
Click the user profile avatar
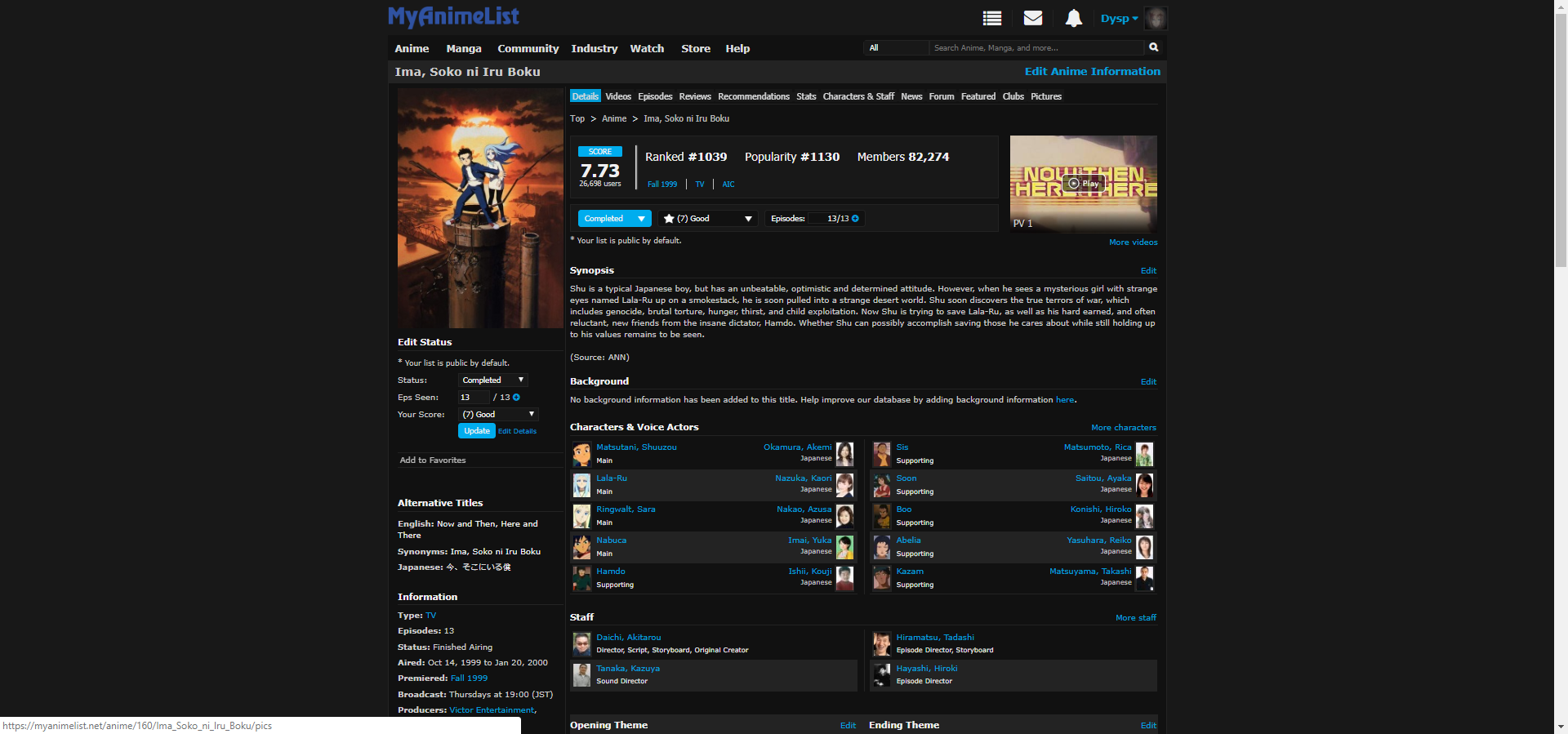click(1156, 18)
